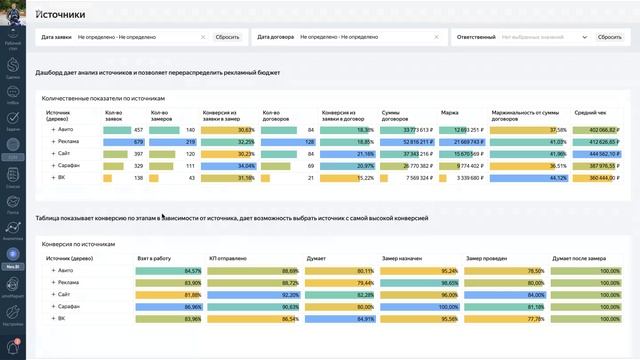The width and height of the screenshot is (640, 360).
Task: Expand ВК in conversion table
Action: point(53,318)
